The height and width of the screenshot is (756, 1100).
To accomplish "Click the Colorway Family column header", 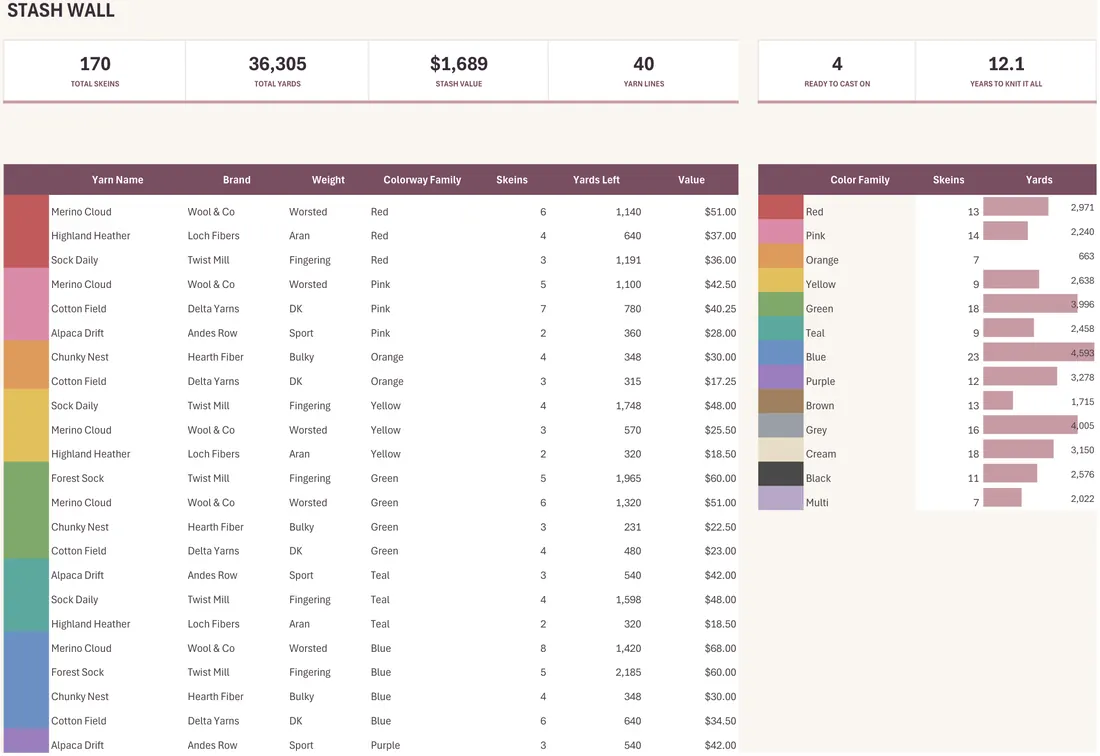I will pos(422,180).
